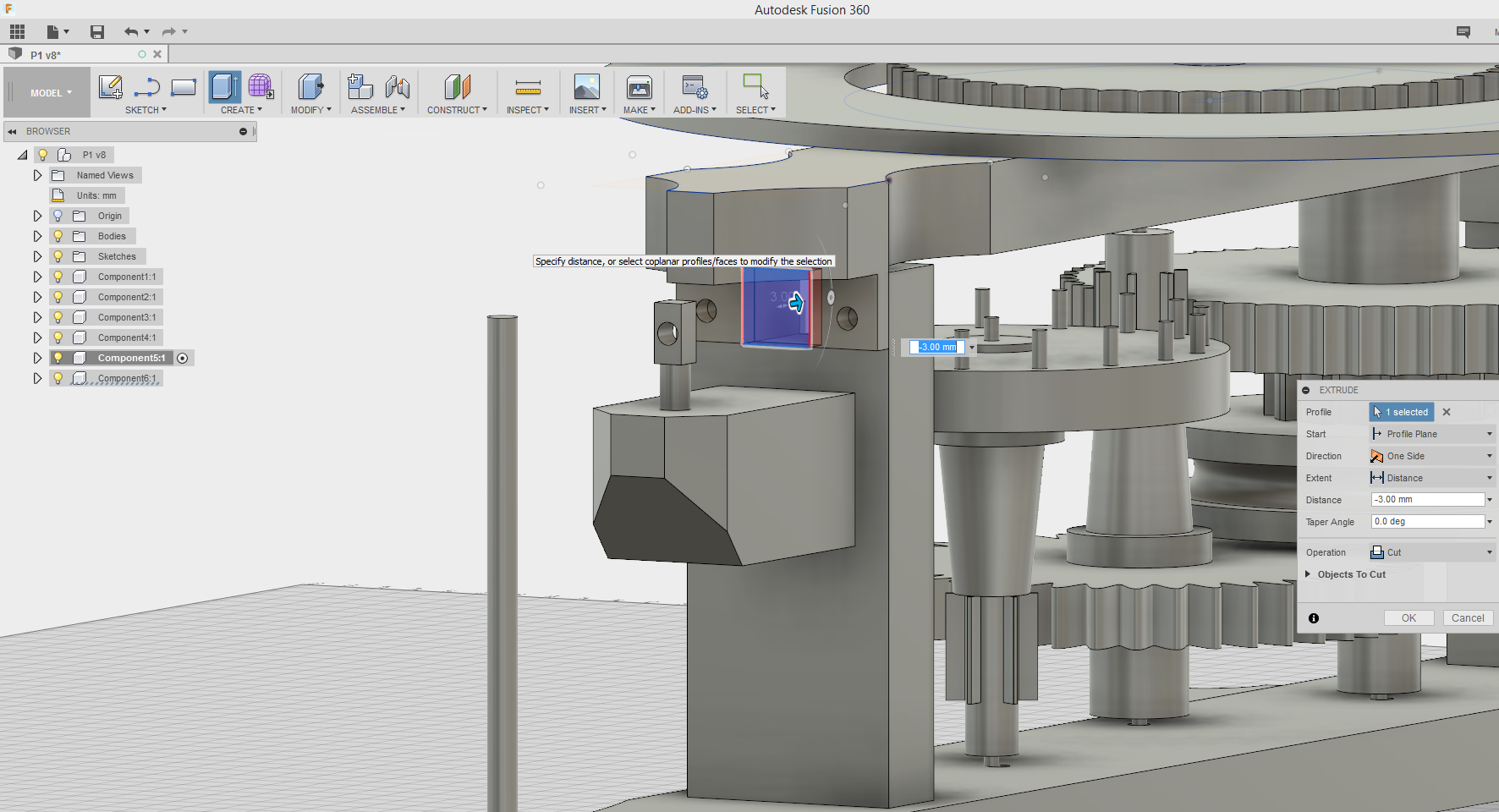This screenshot has height=812, width=1499.
Task: Collapse the Extrude dialog minus icon
Action: point(1306,391)
